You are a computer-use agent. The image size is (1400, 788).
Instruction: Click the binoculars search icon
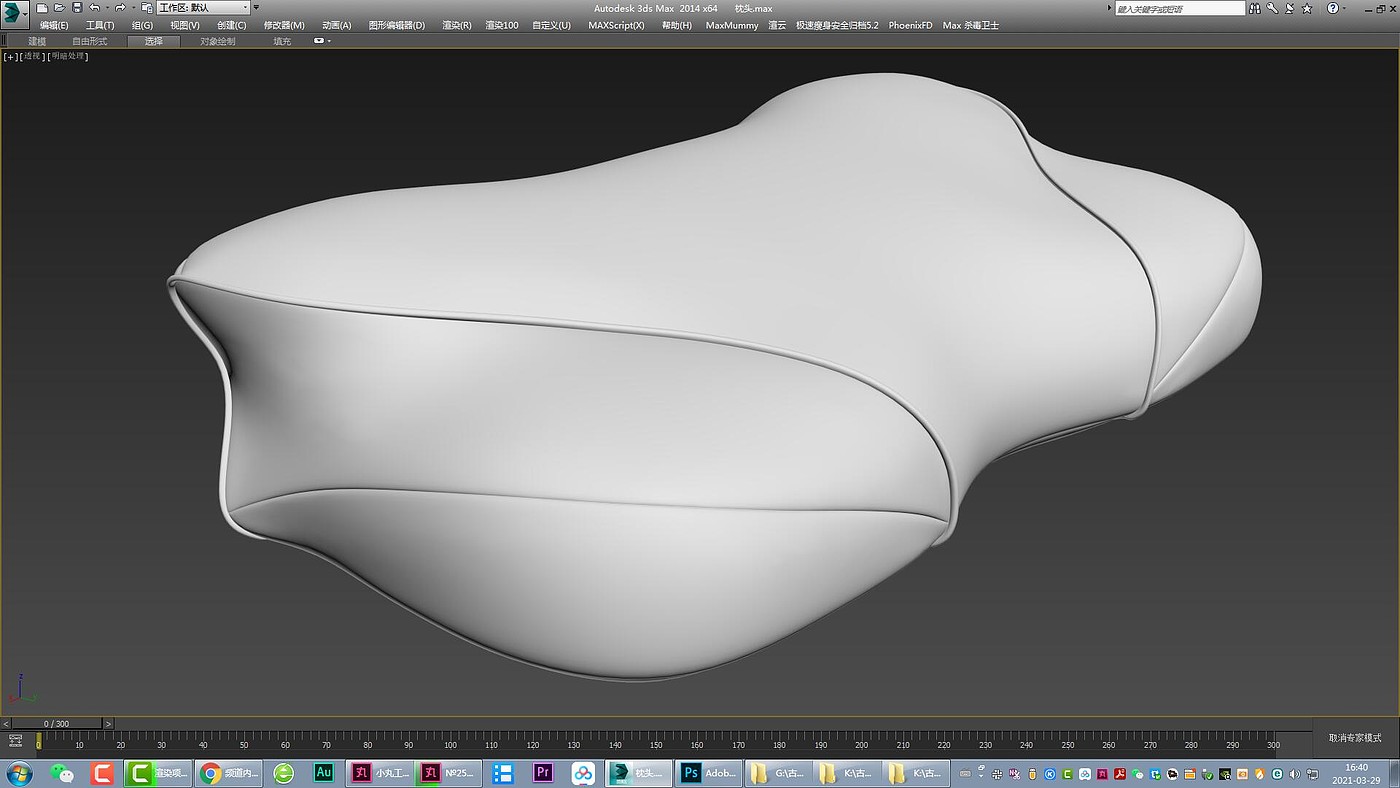[1257, 8]
